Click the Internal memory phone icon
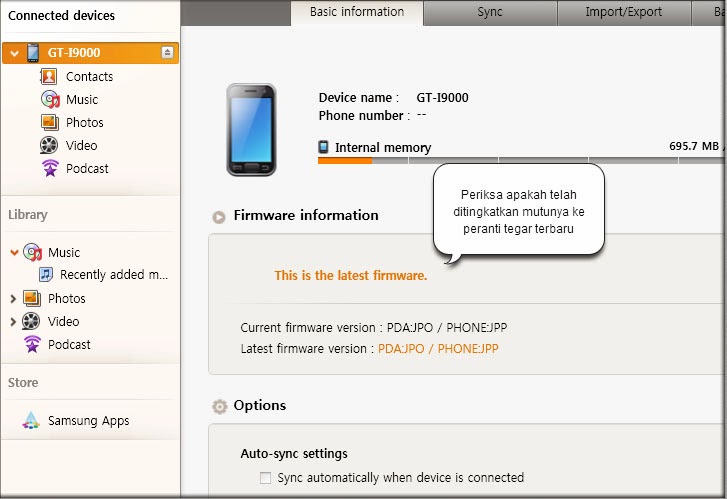The height and width of the screenshot is (499, 727). [x=323, y=147]
